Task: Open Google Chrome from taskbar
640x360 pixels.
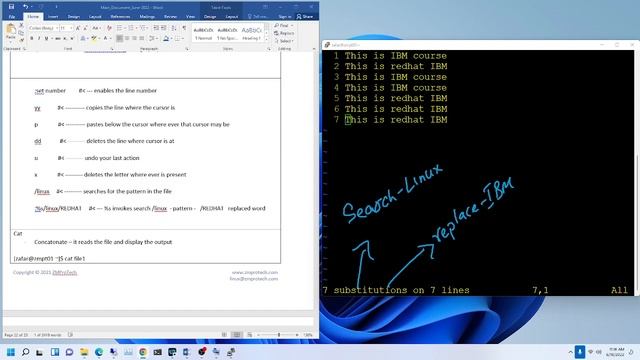Action: (x=143, y=352)
